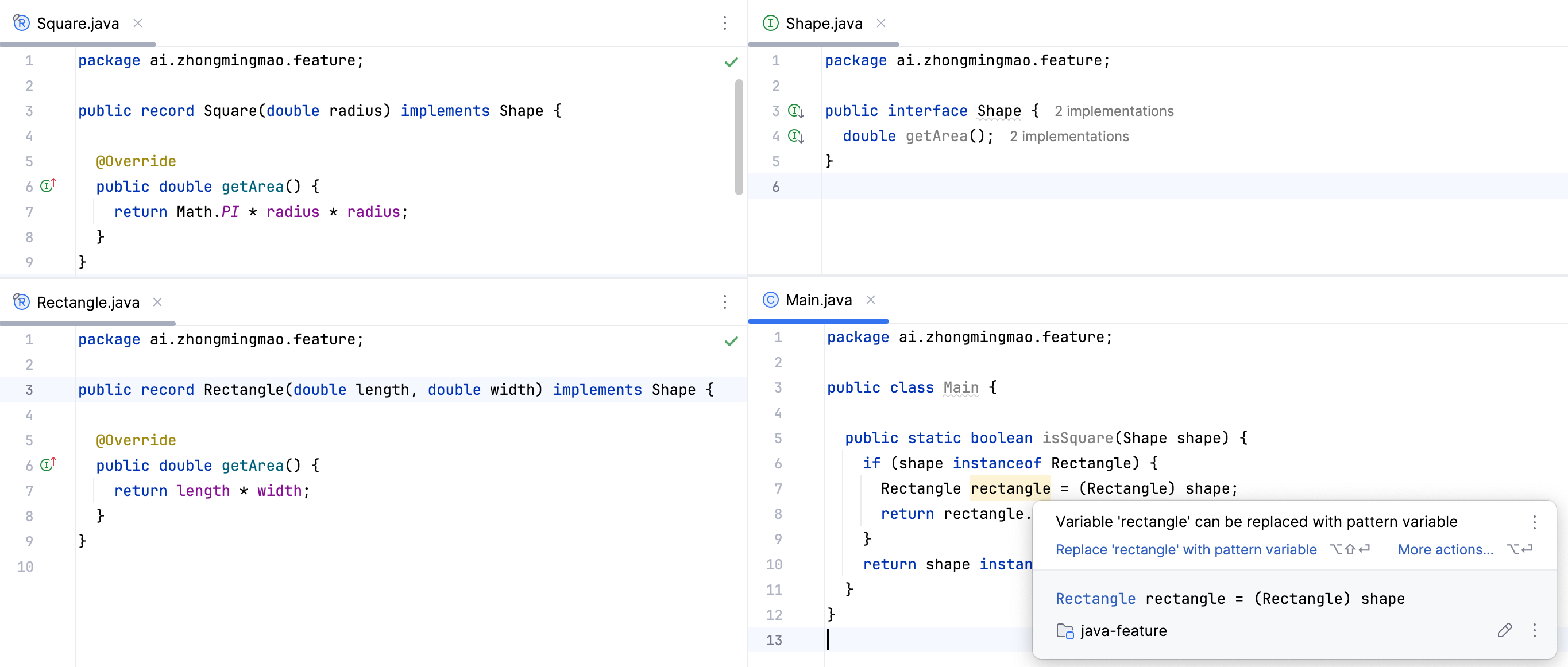Image resolution: width=1568 pixels, height=667 pixels.
Task: Click 'Replace rectangle with pattern variable' quick fix
Action: tap(1185, 549)
